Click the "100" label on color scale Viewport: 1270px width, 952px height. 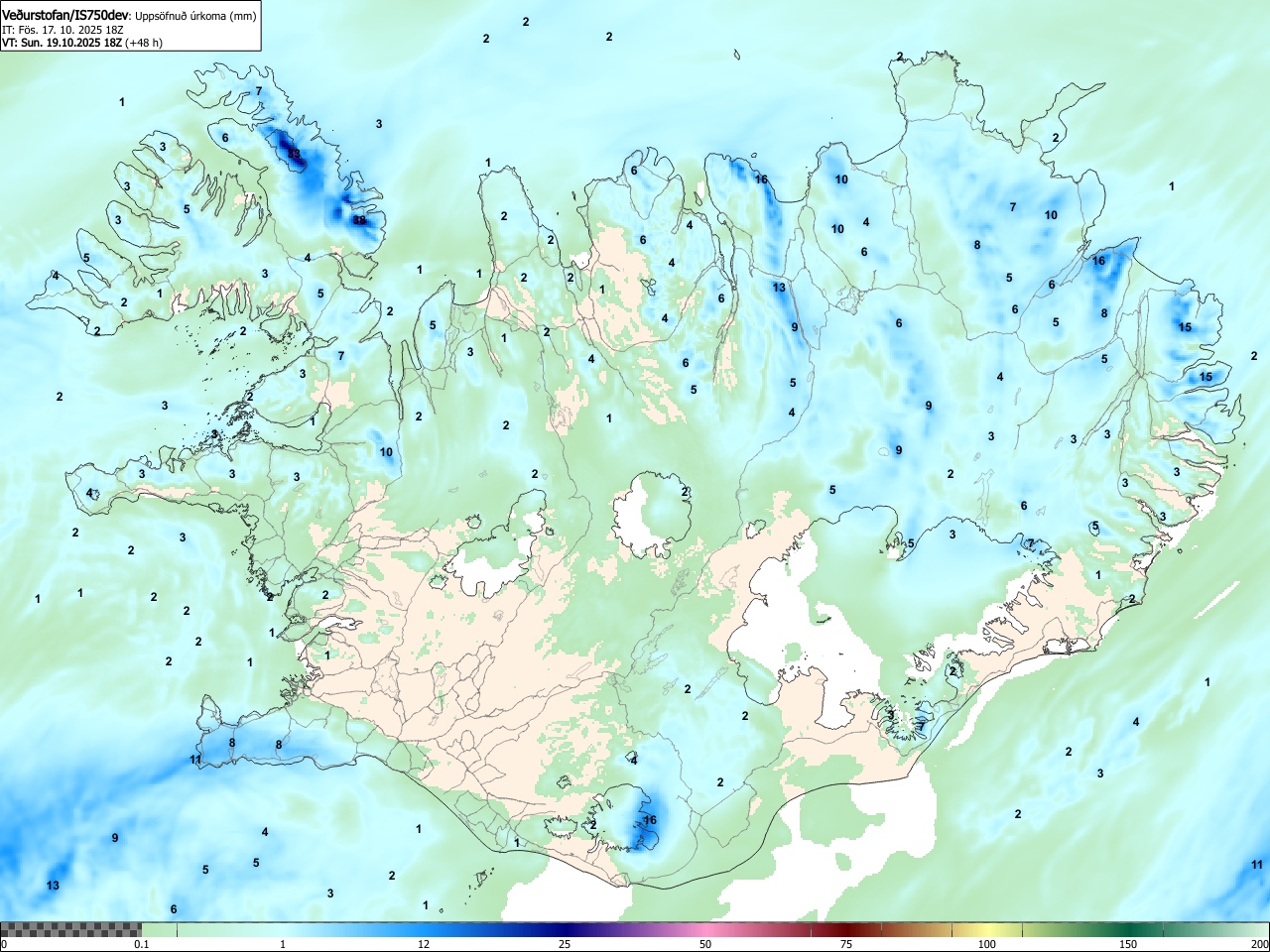pyautogui.click(x=987, y=944)
